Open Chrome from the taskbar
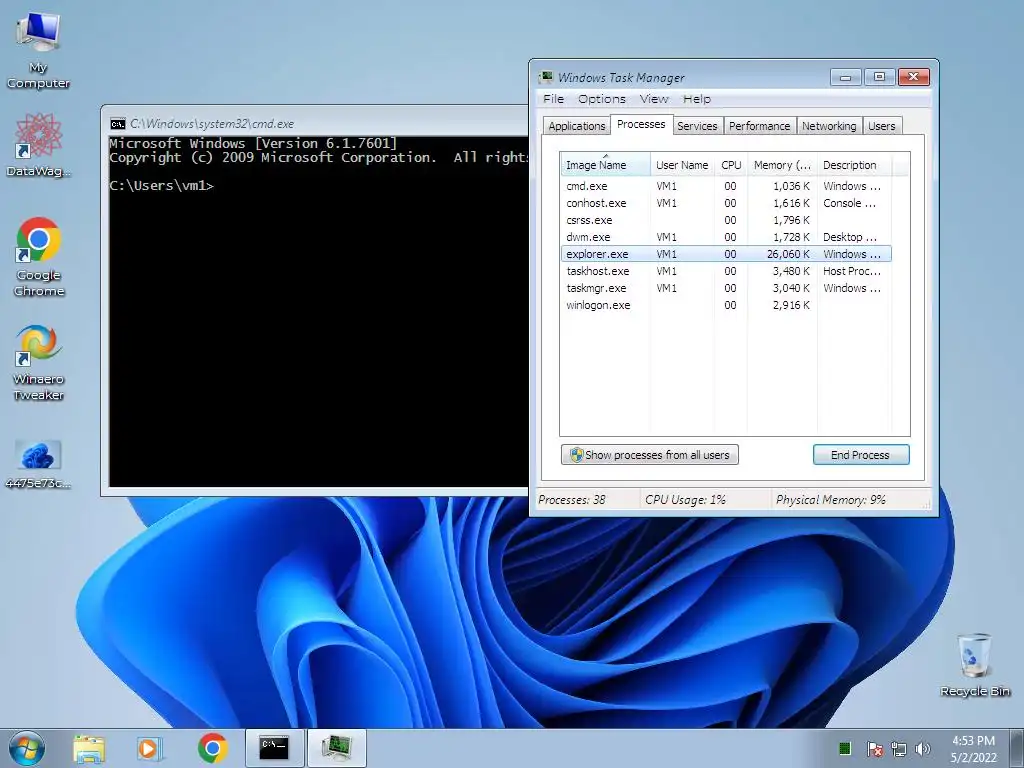Viewport: 1024px width, 768px height. click(x=212, y=748)
